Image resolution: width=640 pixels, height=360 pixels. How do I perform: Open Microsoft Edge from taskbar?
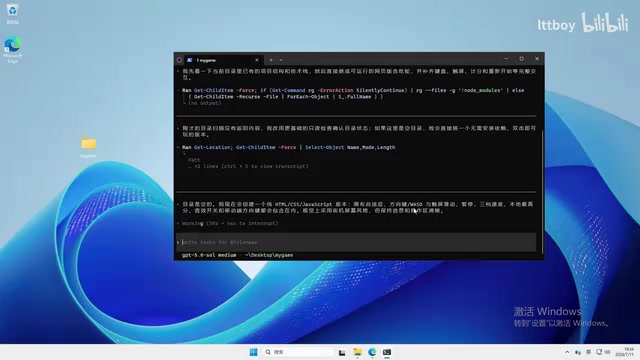click(372, 352)
